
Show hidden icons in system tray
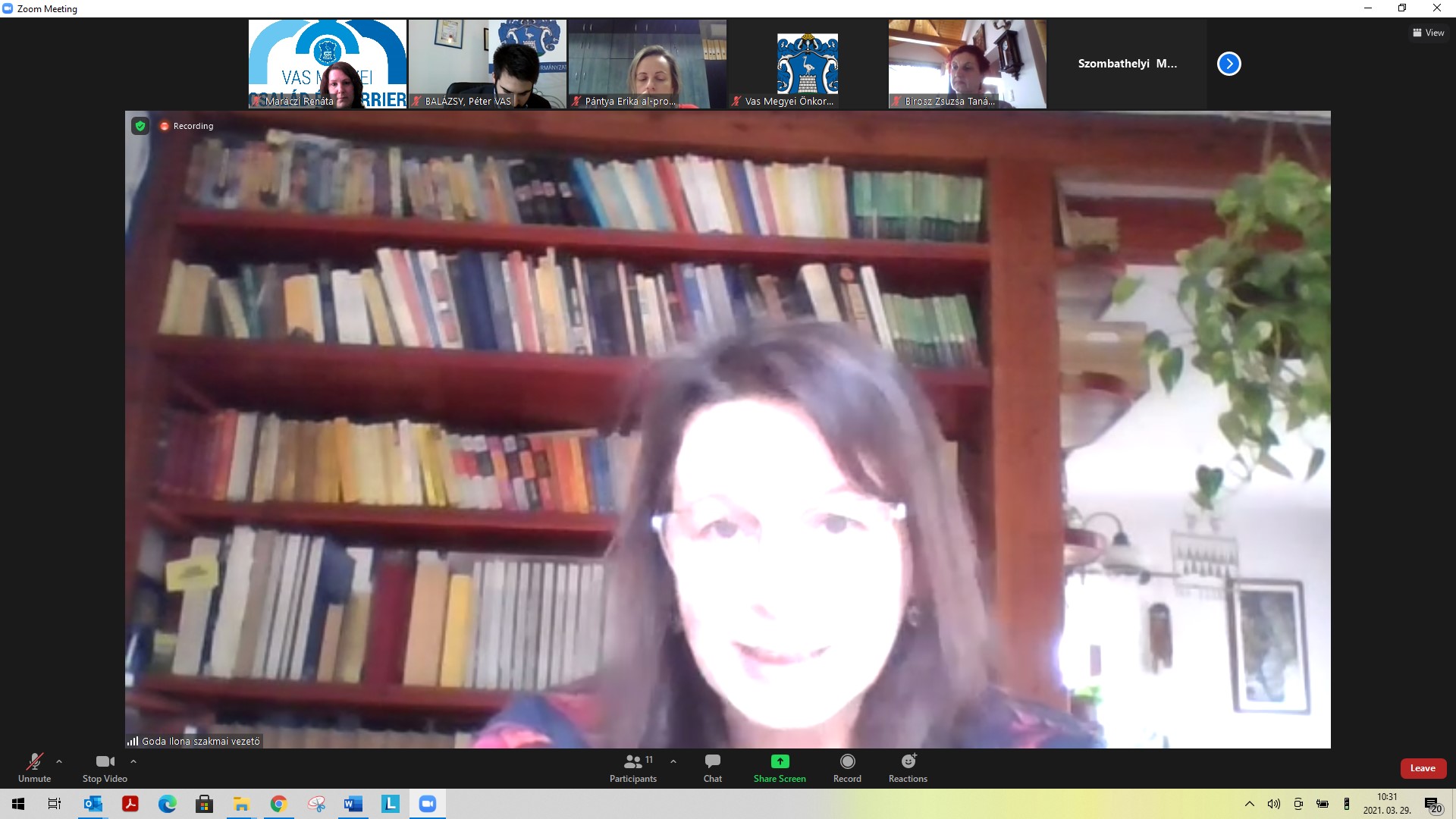(x=1250, y=804)
